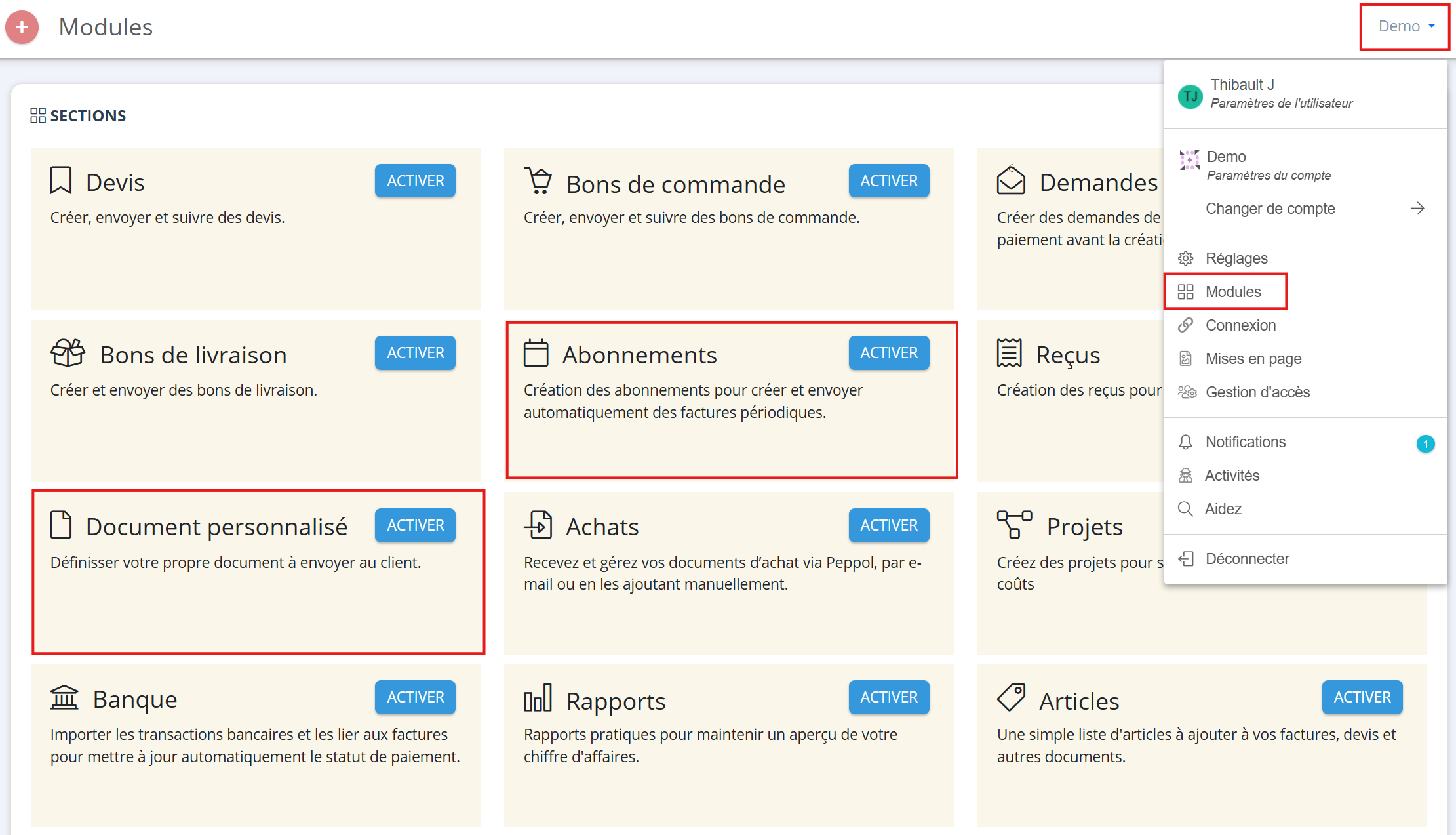Activate the Bons de livraison module
Screen dimensions: 1456x835
coord(415,353)
